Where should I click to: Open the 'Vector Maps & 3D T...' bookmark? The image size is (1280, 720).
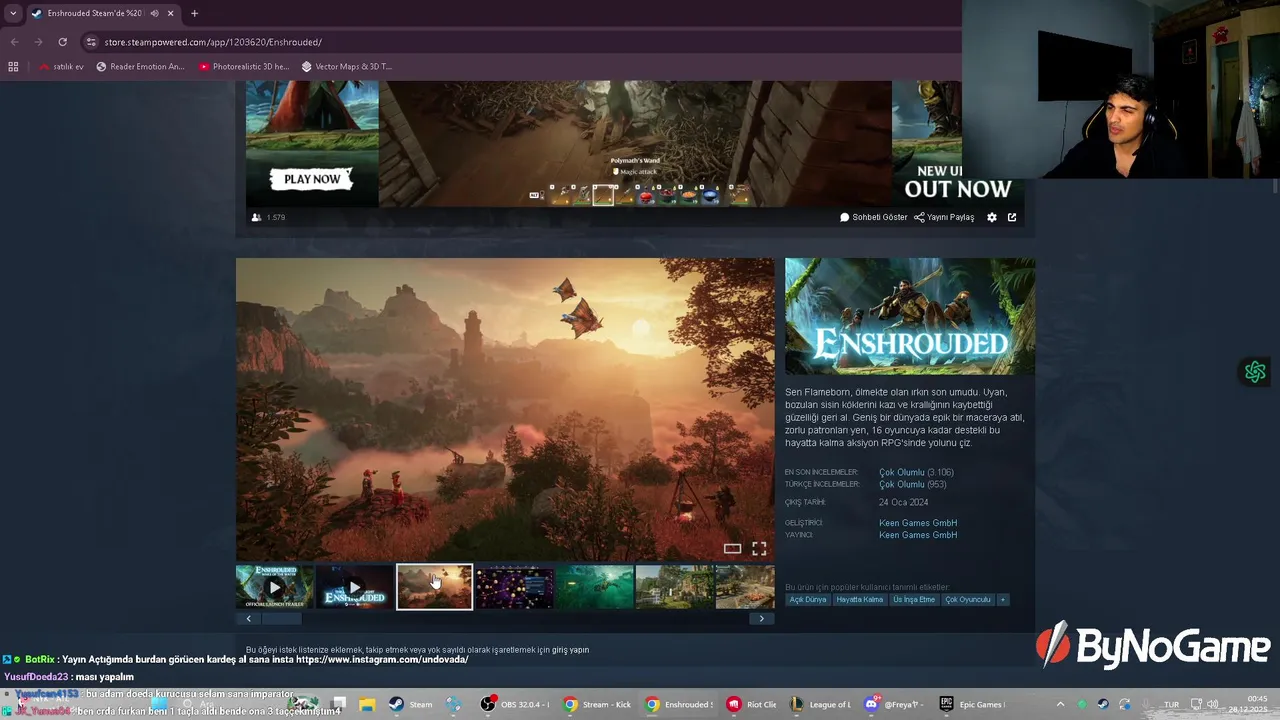coord(346,67)
